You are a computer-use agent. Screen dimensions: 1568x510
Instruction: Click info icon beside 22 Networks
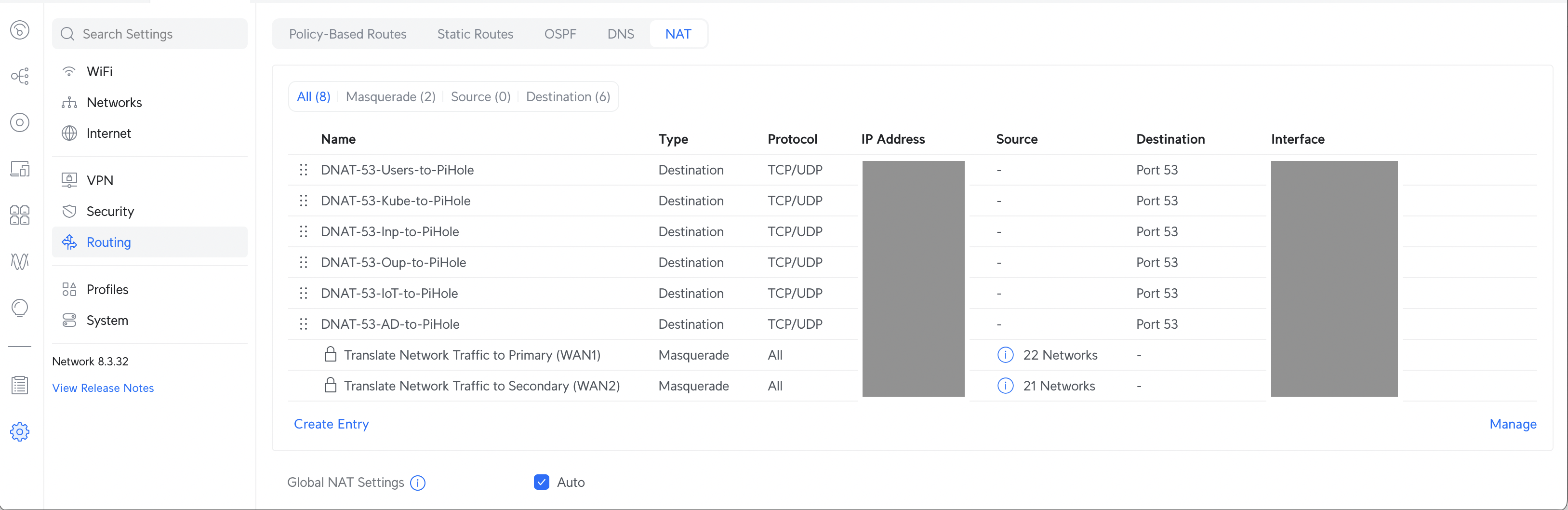click(1006, 355)
